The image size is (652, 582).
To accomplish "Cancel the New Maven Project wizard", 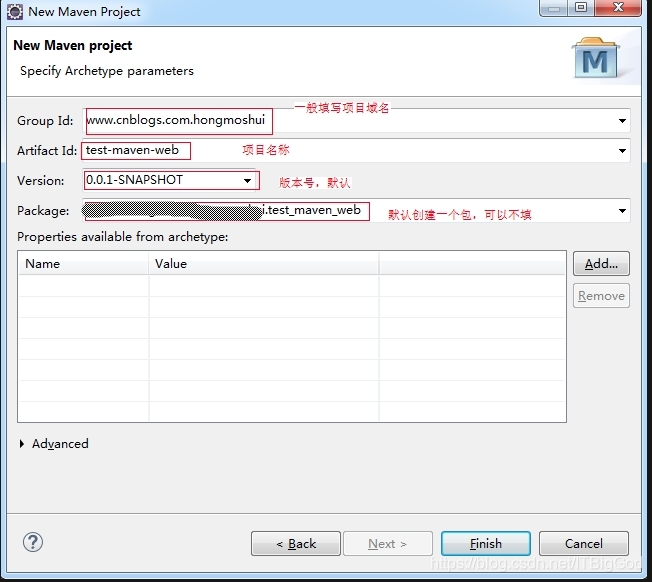I will (x=584, y=543).
